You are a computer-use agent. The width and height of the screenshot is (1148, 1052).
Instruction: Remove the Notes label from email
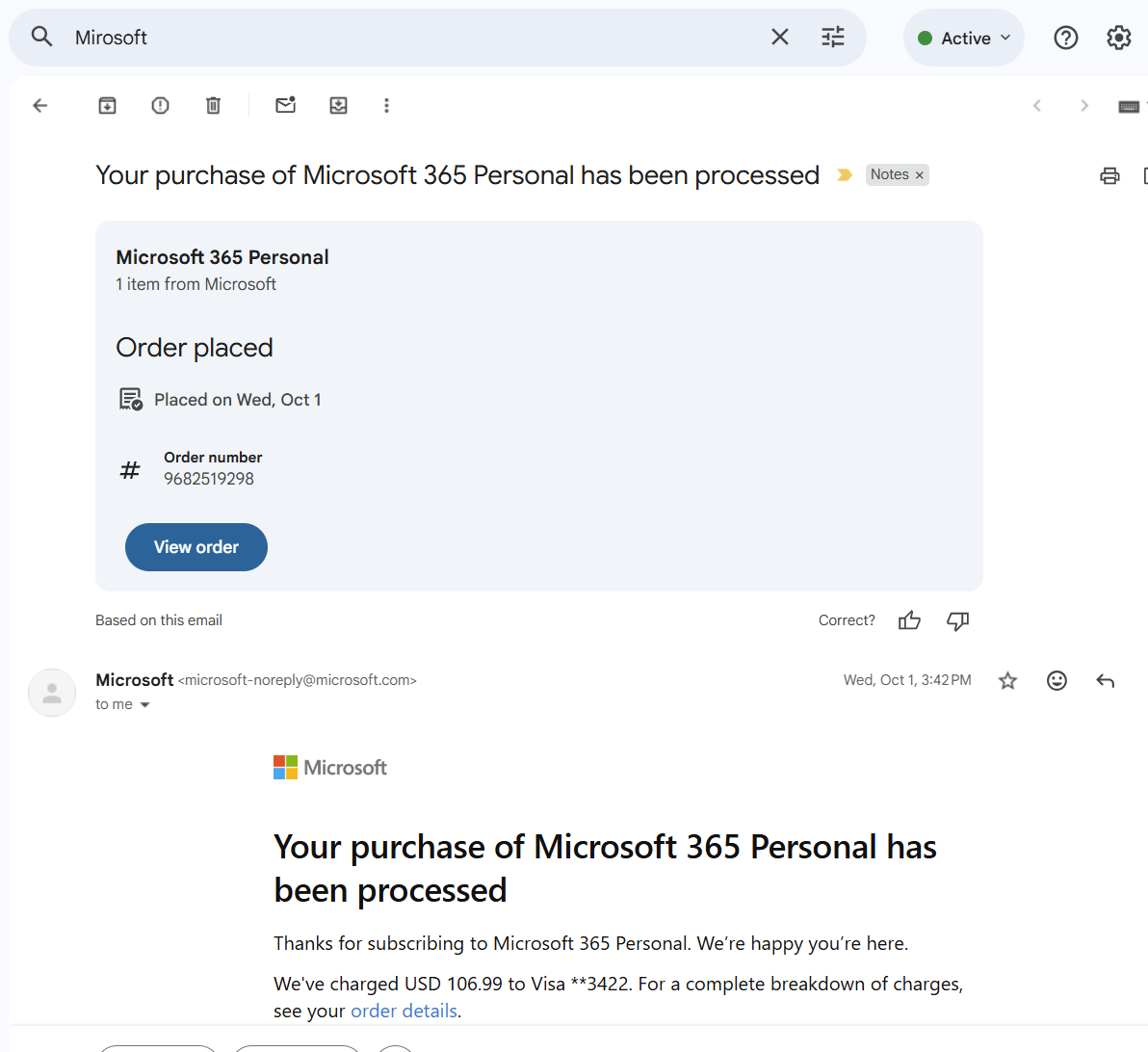click(920, 175)
